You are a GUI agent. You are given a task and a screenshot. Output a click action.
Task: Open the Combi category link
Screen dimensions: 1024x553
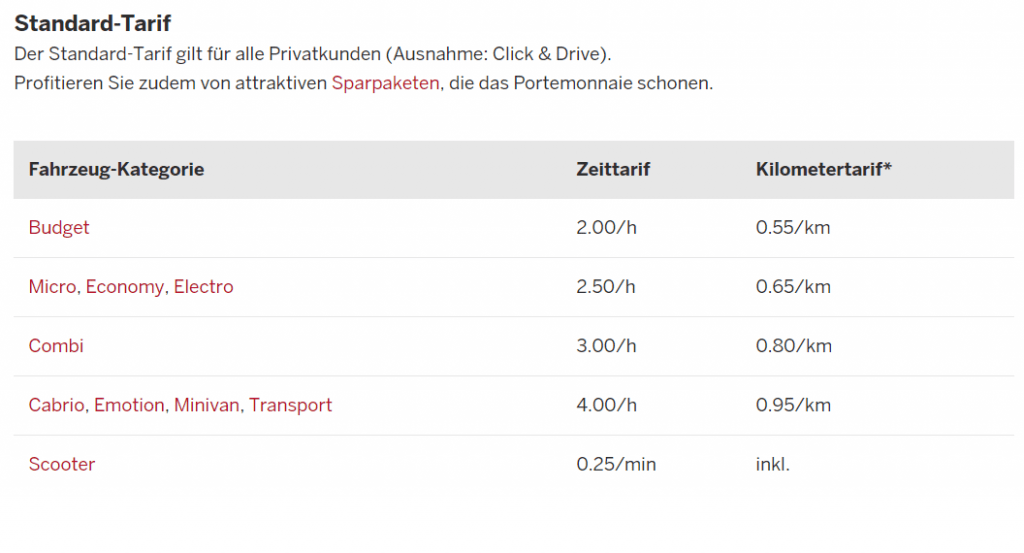pyautogui.click(x=56, y=346)
